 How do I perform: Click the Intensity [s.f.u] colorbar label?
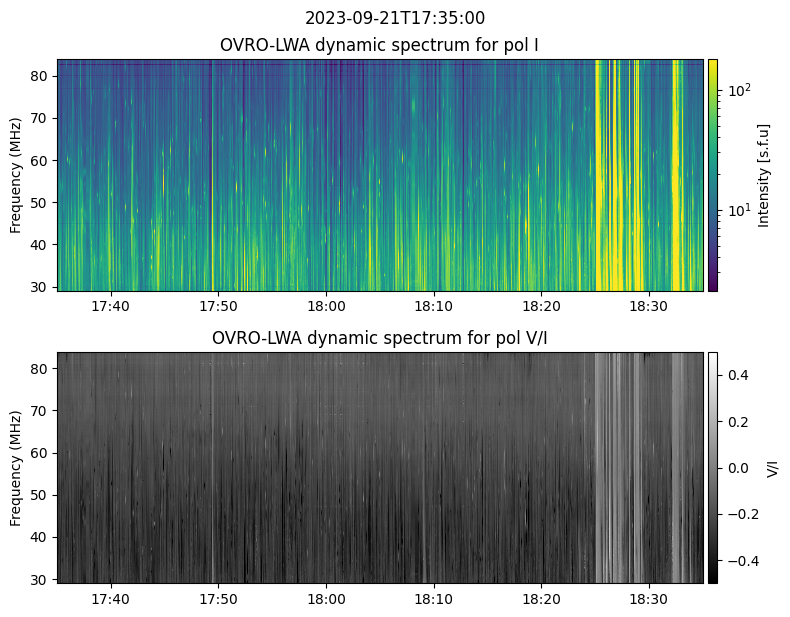(764, 175)
